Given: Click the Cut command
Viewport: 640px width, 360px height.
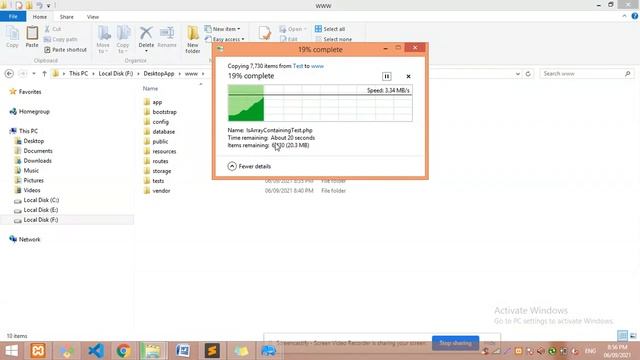Looking at the screenshot, I should click(x=53, y=29).
